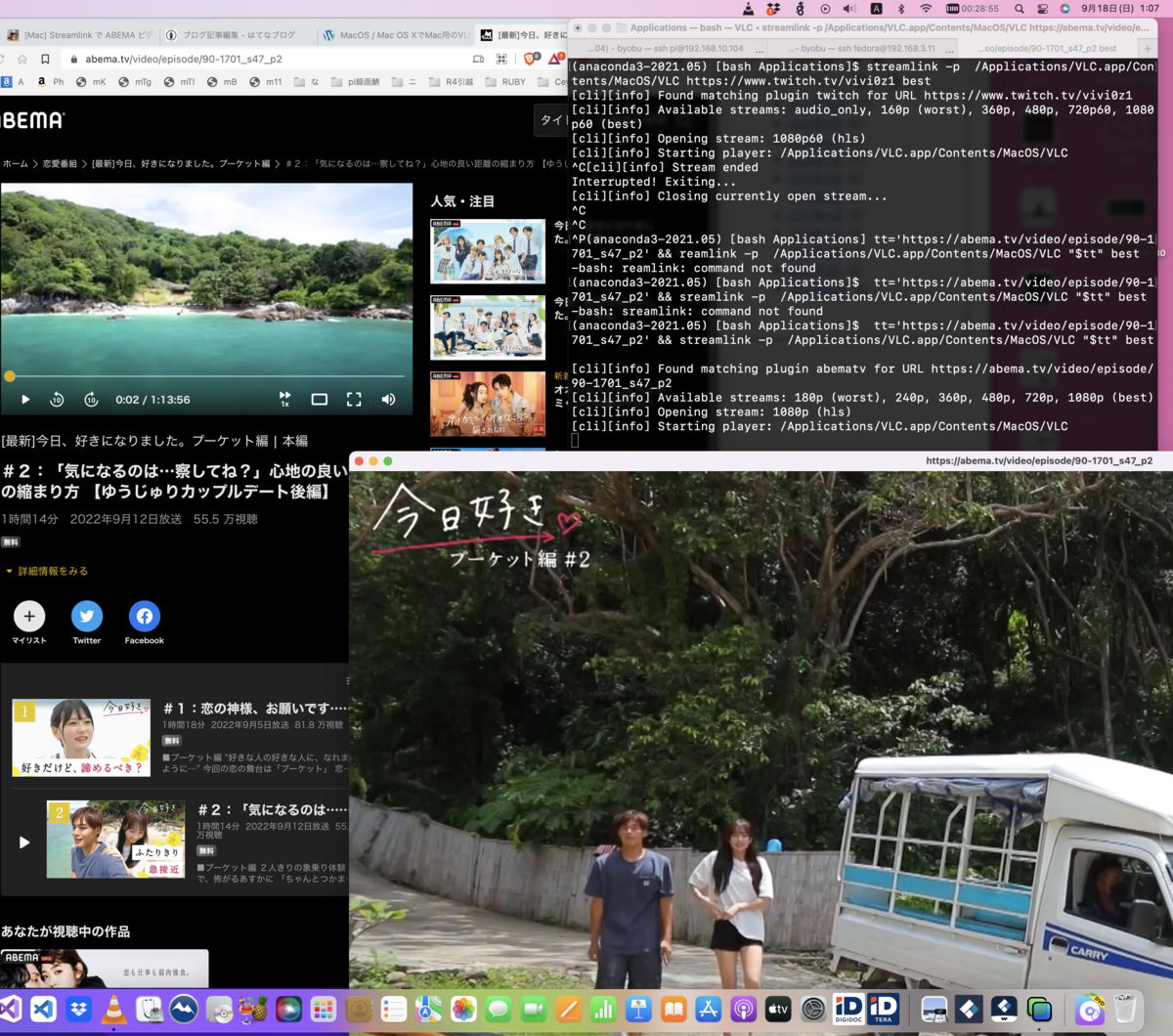Click the orange seek handle at start
Screen dimensions: 1173x1036
[10, 376]
